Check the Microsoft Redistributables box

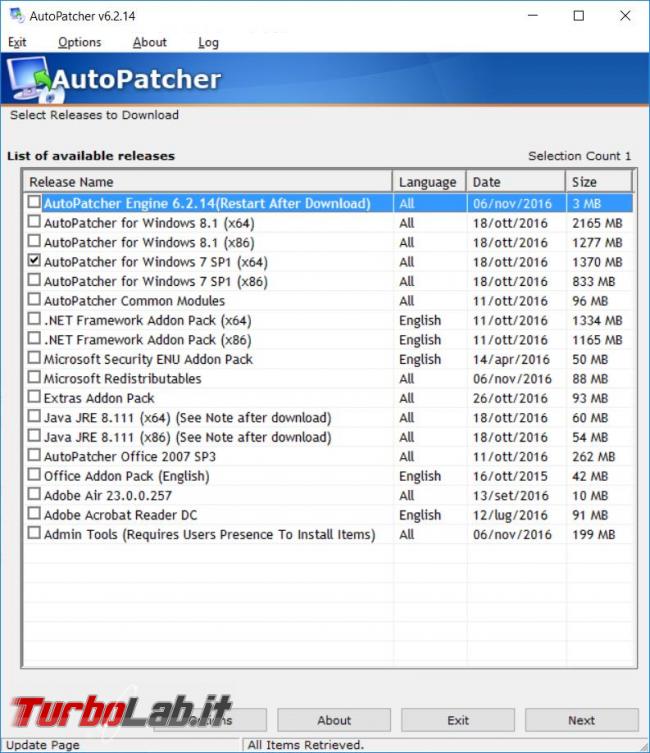34,377
